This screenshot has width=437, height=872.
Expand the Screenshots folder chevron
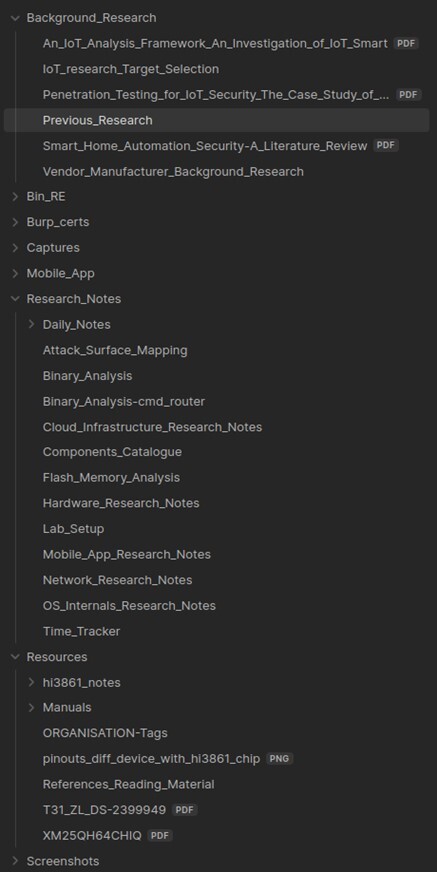pos(15,861)
